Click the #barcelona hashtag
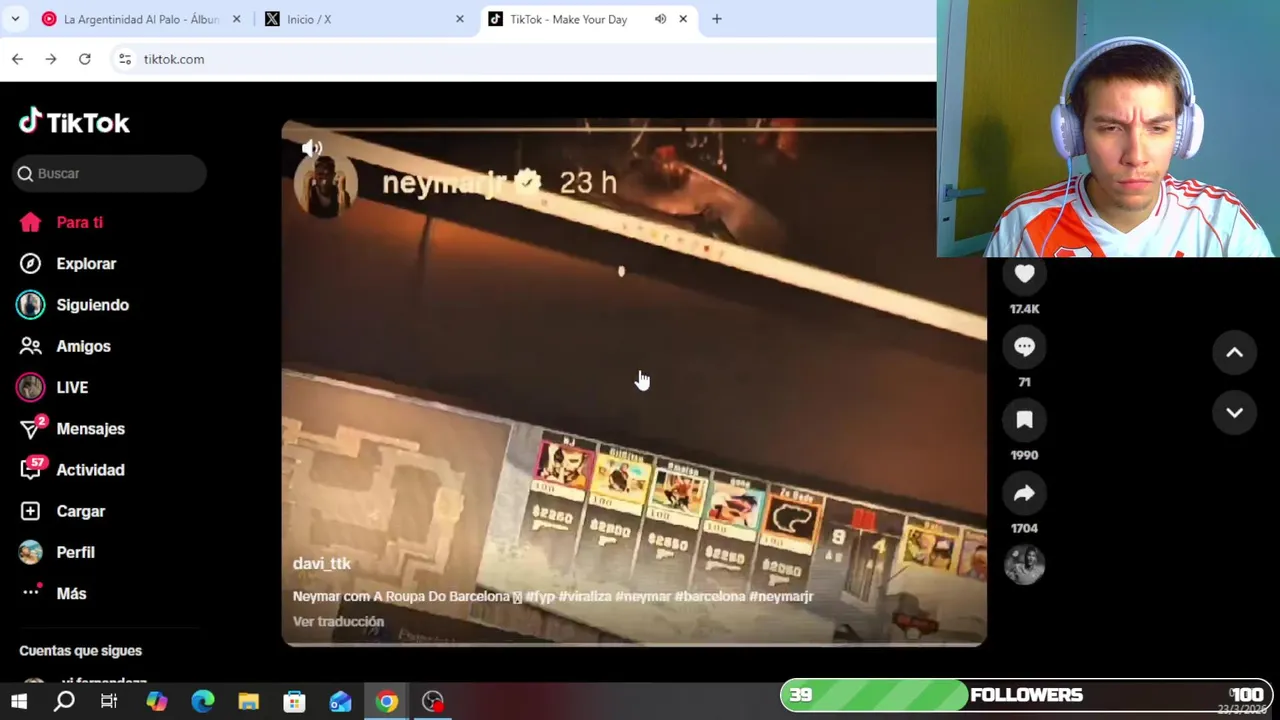 (x=710, y=596)
